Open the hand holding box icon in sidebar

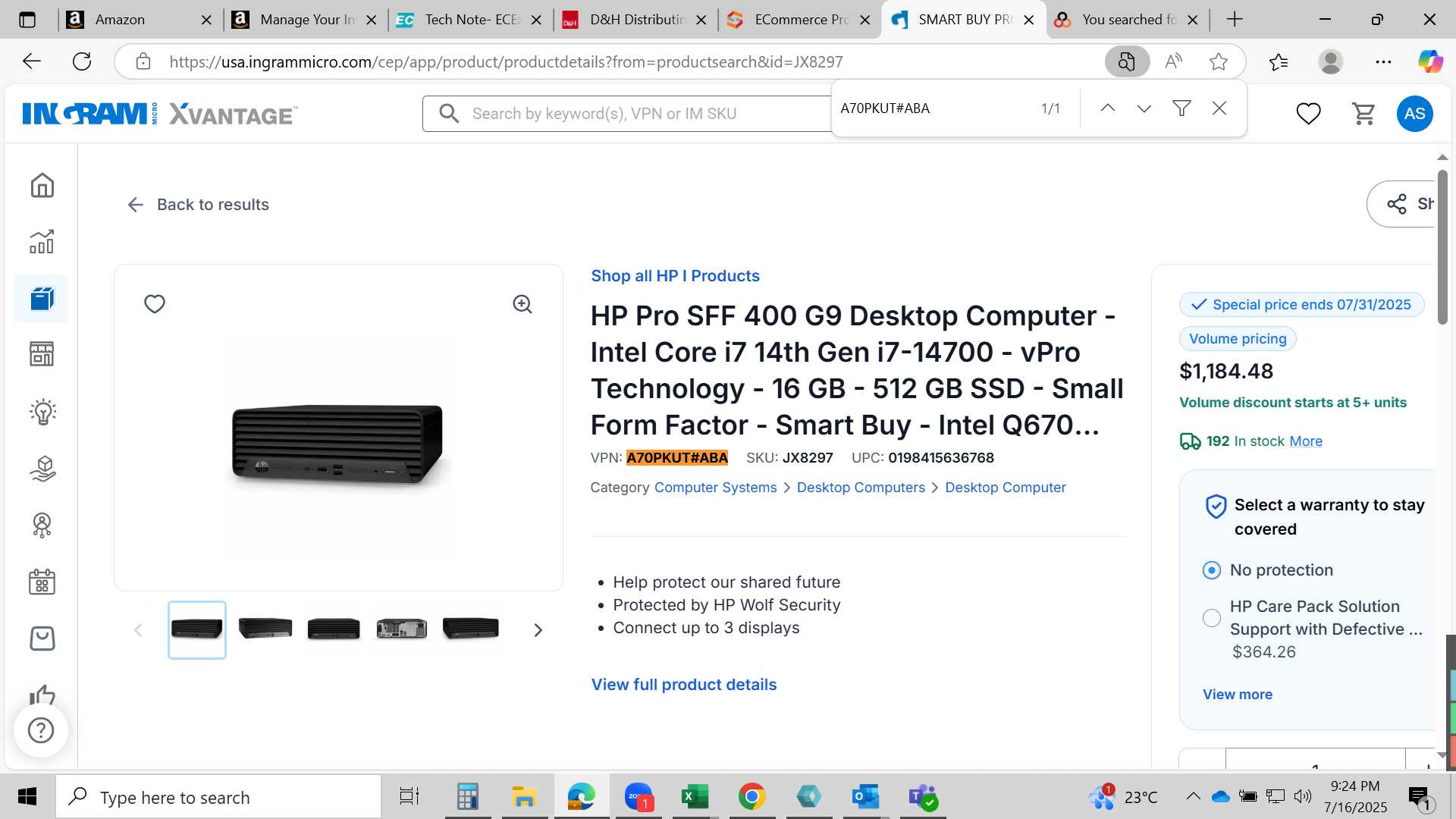42,469
